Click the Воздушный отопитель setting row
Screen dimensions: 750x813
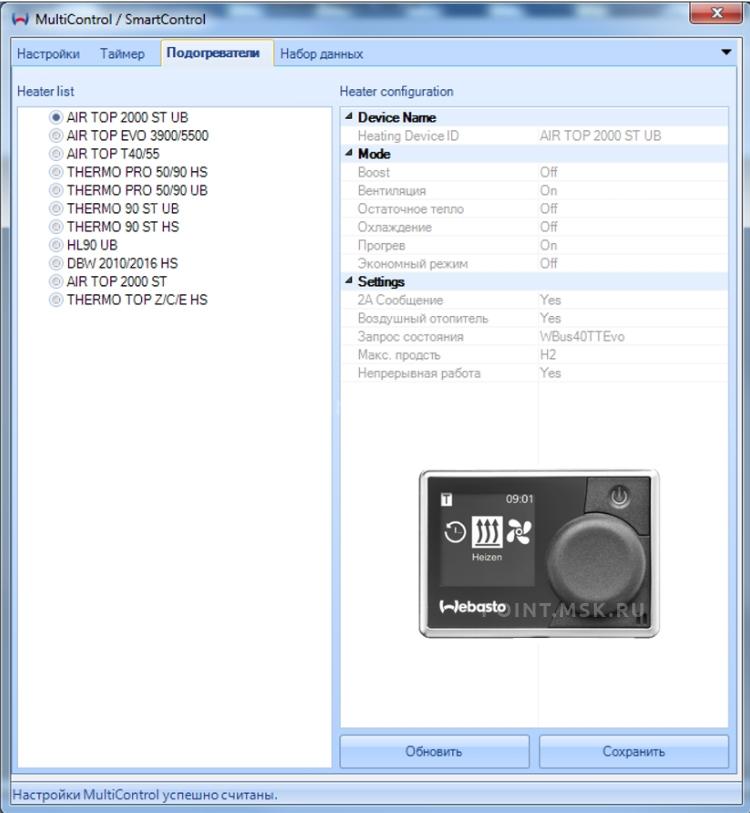point(534,318)
